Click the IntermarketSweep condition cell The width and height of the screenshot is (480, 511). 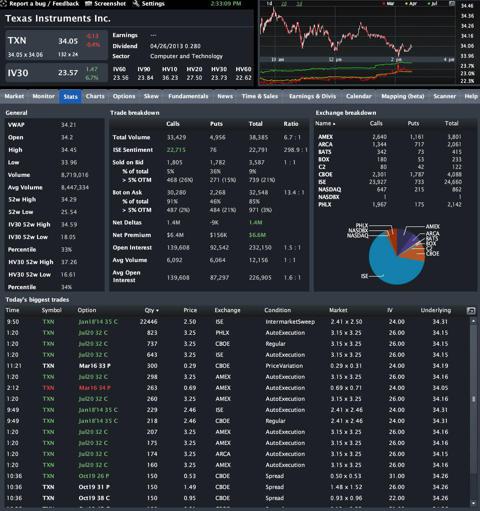tap(290, 322)
